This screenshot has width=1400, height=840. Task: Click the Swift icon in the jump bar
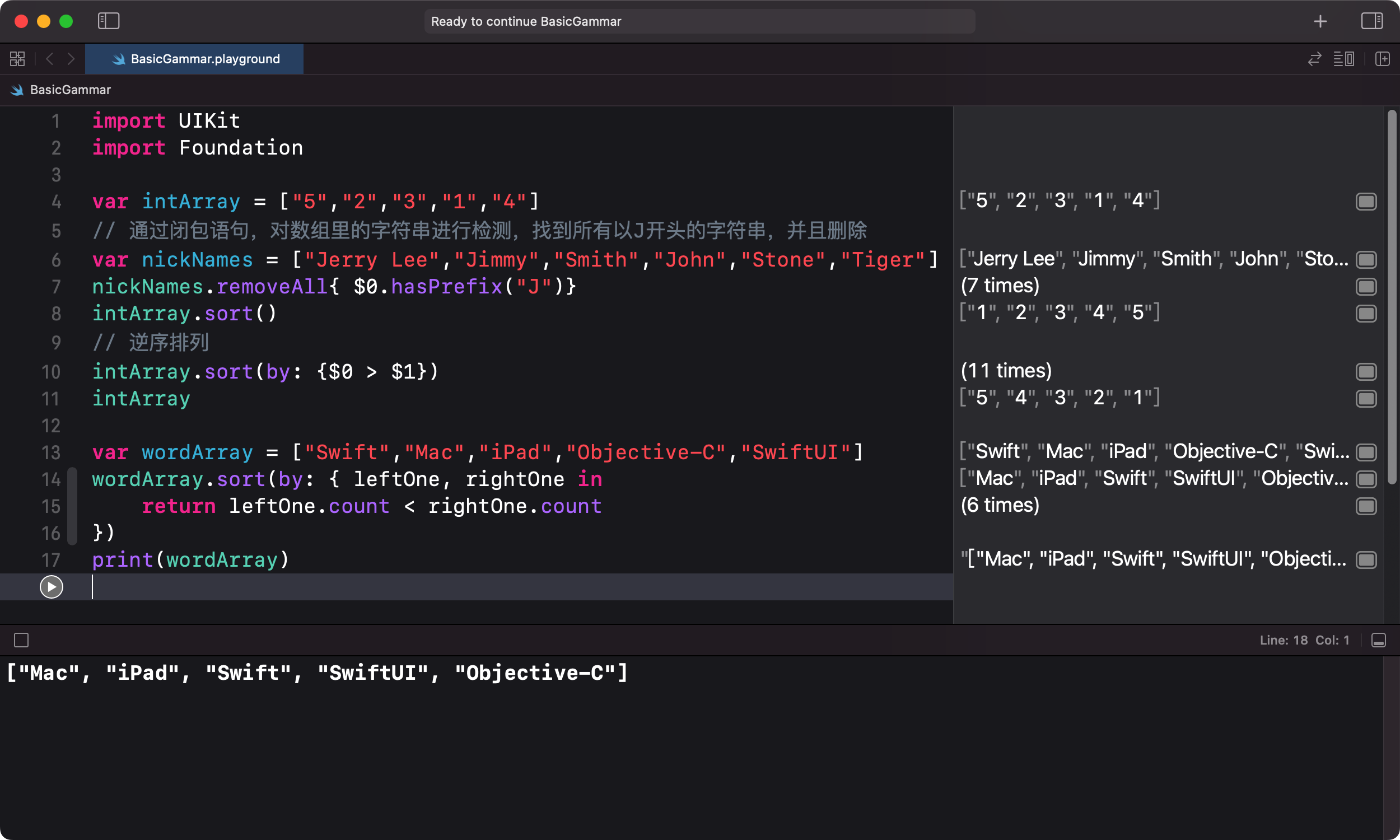(17, 90)
